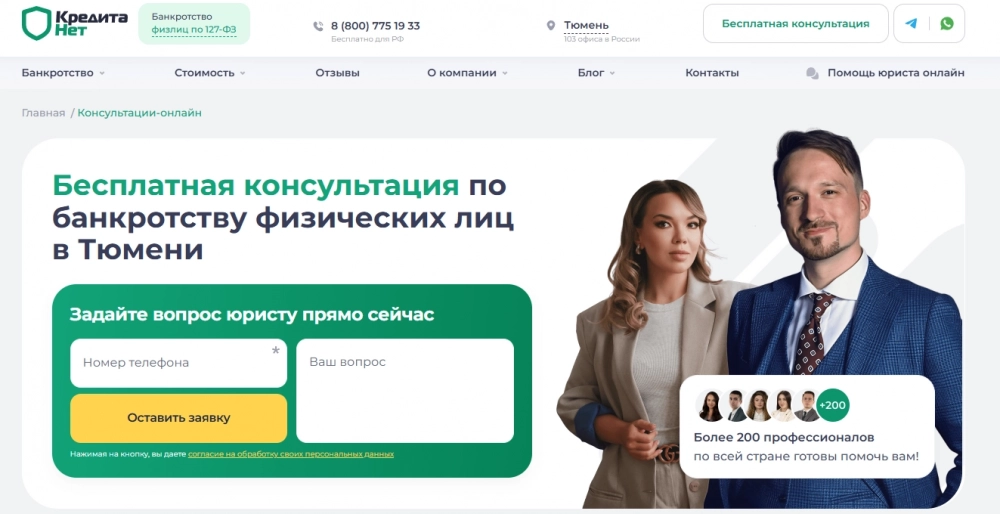Focus the Номер телефона input field
Screen dimensions: 1000x514
[x=179, y=363]
